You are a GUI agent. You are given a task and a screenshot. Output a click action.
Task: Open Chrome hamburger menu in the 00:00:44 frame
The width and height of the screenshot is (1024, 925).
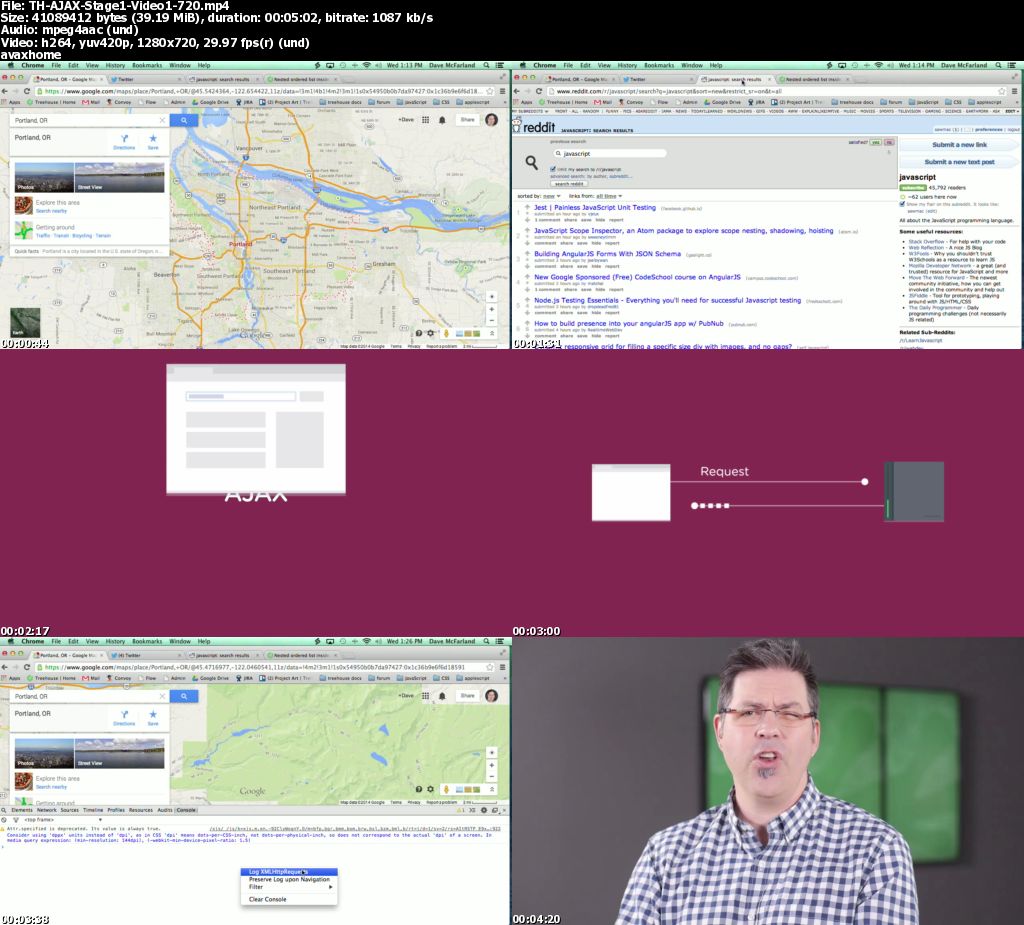click(x=502, y=91)
